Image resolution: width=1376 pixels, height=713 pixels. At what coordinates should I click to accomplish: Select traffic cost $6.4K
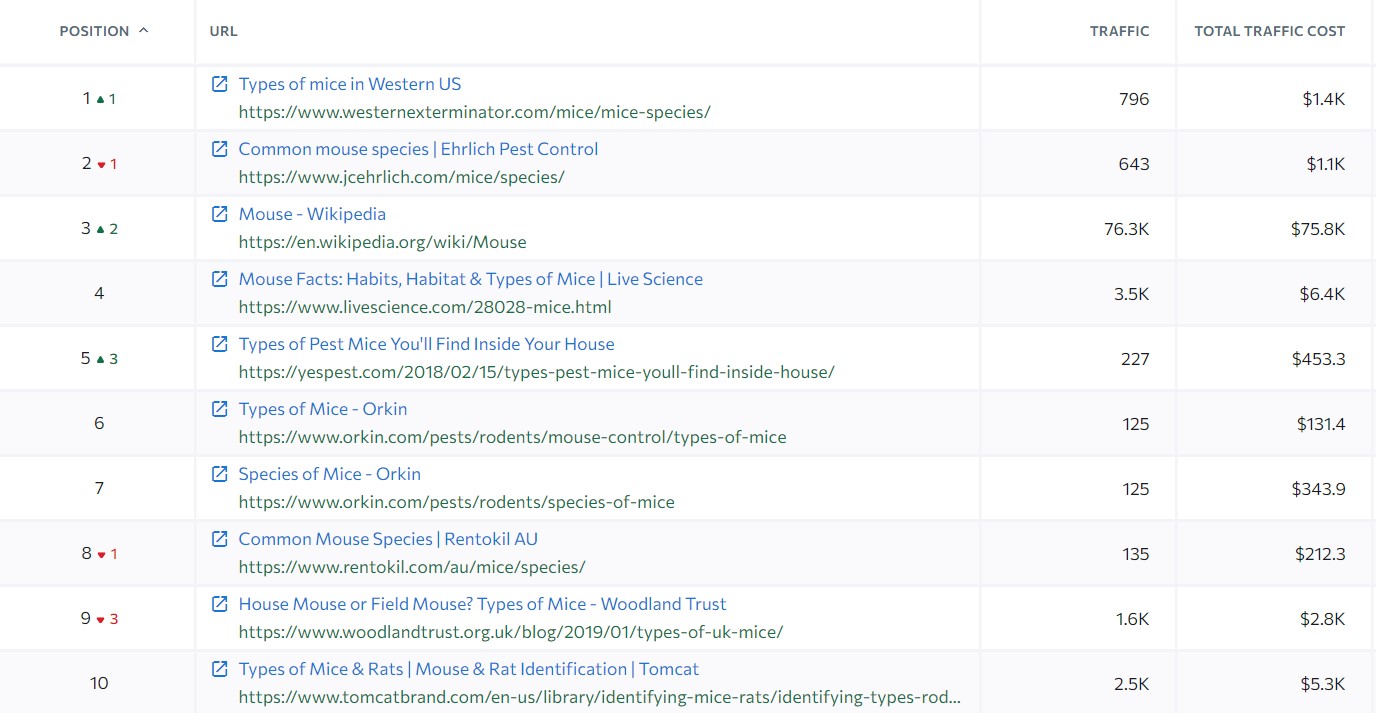click(1323, 294)
